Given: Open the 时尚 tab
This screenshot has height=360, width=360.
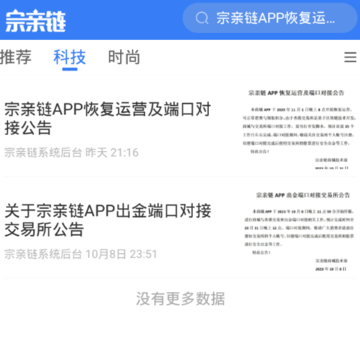Looking at the screenshot, I should pyautogui.click(x=124, y=57).
